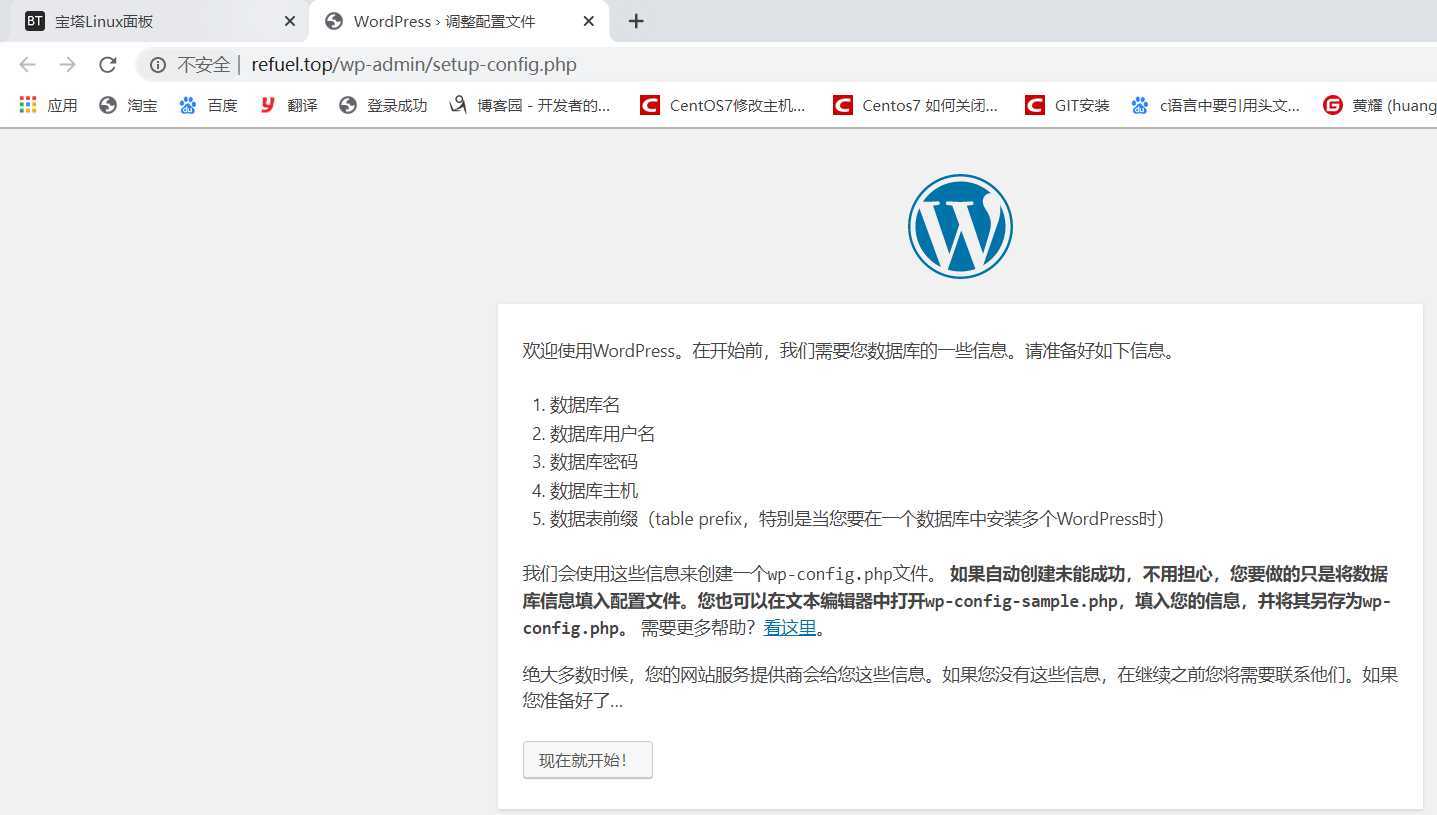Select the WordPress 调整配置文件 tab
This screenshot has width=1437, height=815.
click(x=459, y=21)
